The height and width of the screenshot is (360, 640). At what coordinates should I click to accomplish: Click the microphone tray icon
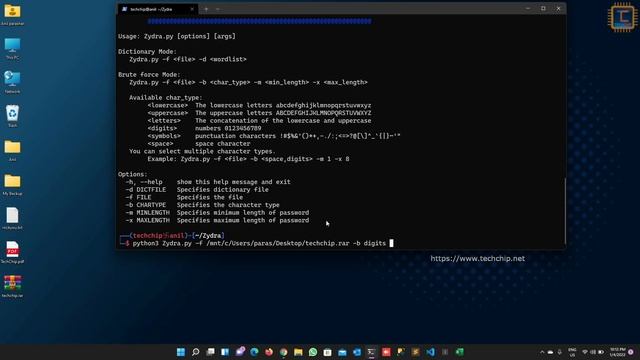pos(560,352)
